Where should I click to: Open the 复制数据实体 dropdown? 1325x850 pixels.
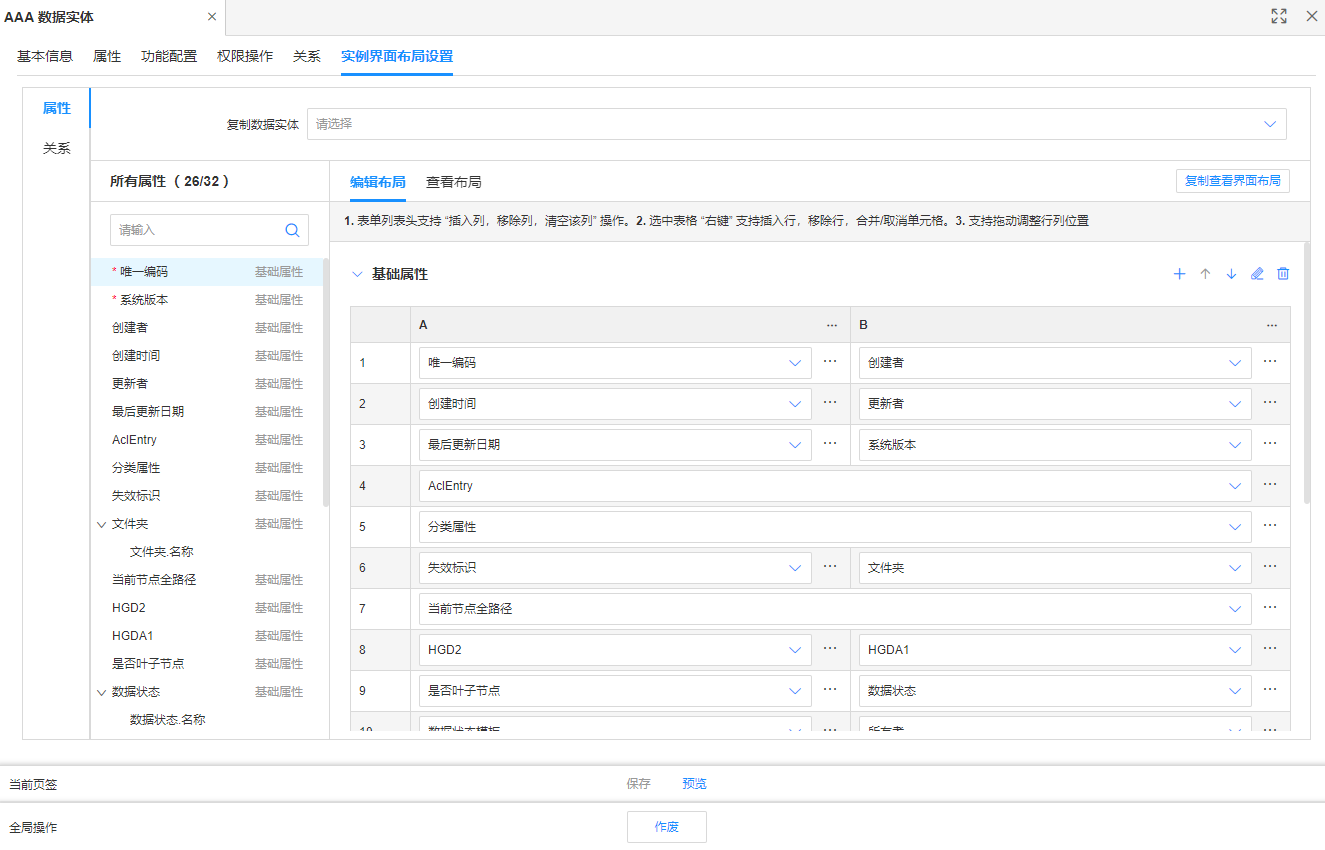tap(796, 124)
